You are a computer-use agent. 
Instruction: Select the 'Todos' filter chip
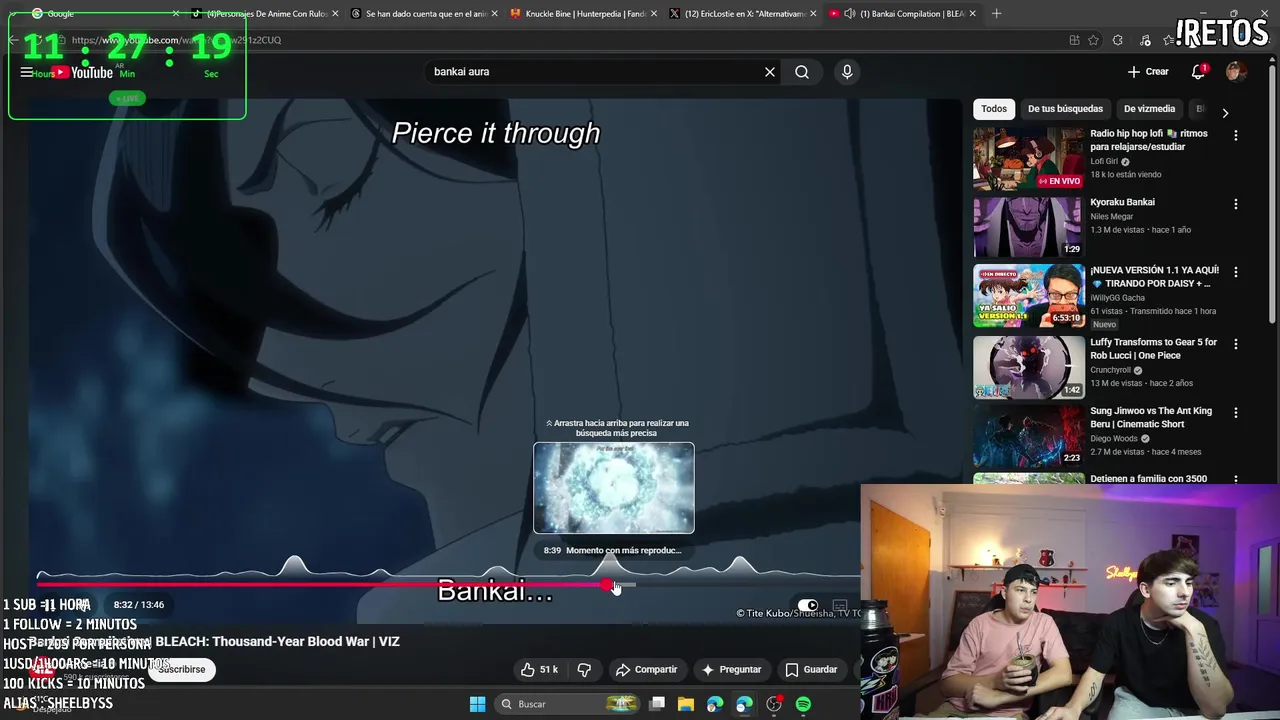coord(994,109)
